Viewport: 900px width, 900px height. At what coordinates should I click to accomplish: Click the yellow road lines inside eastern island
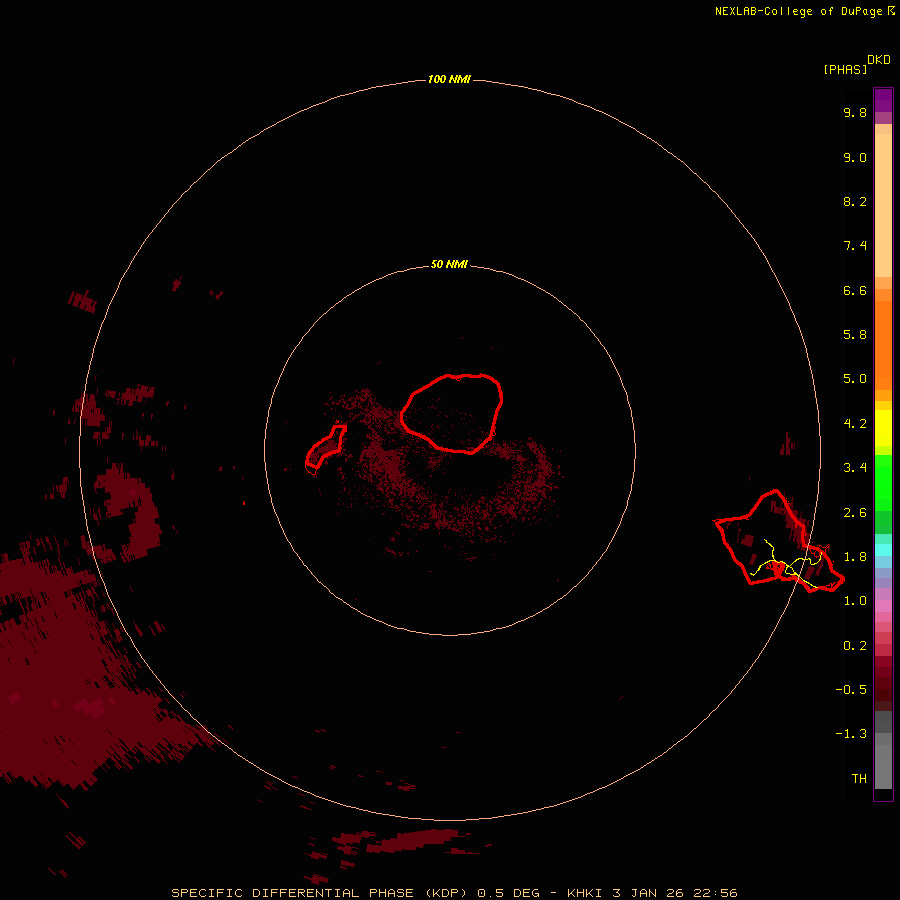pyautogui.click(x=788, y=565)
